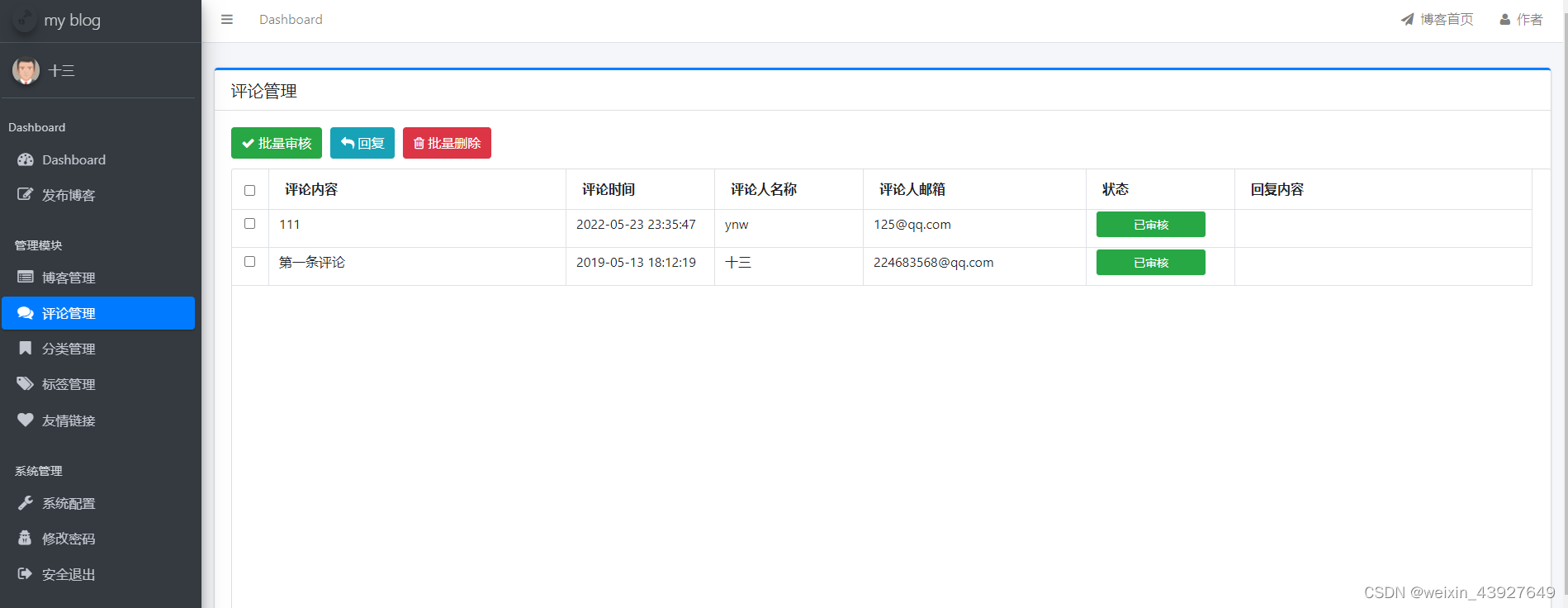Screen dimensions: 1568x608
Task: Click the Dashboard breadcrumb in top bar
Action: [x=291, y=19]
